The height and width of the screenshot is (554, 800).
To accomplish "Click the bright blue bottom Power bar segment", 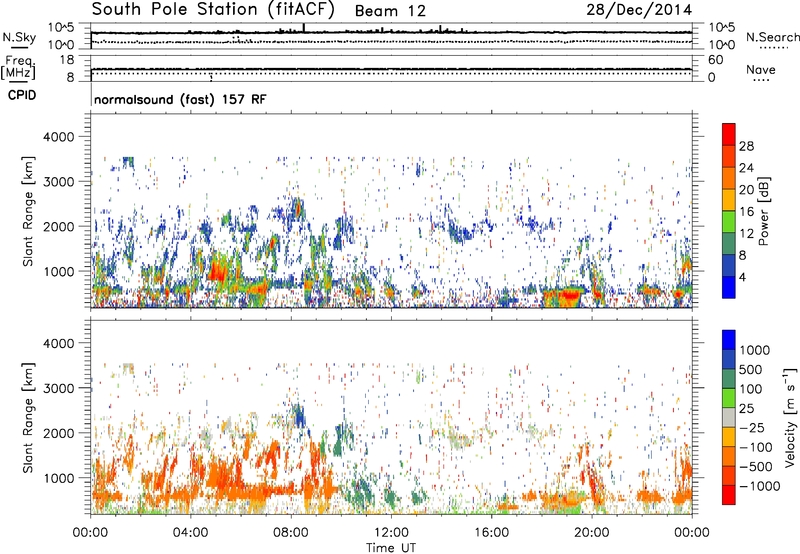I will (729, 287).
